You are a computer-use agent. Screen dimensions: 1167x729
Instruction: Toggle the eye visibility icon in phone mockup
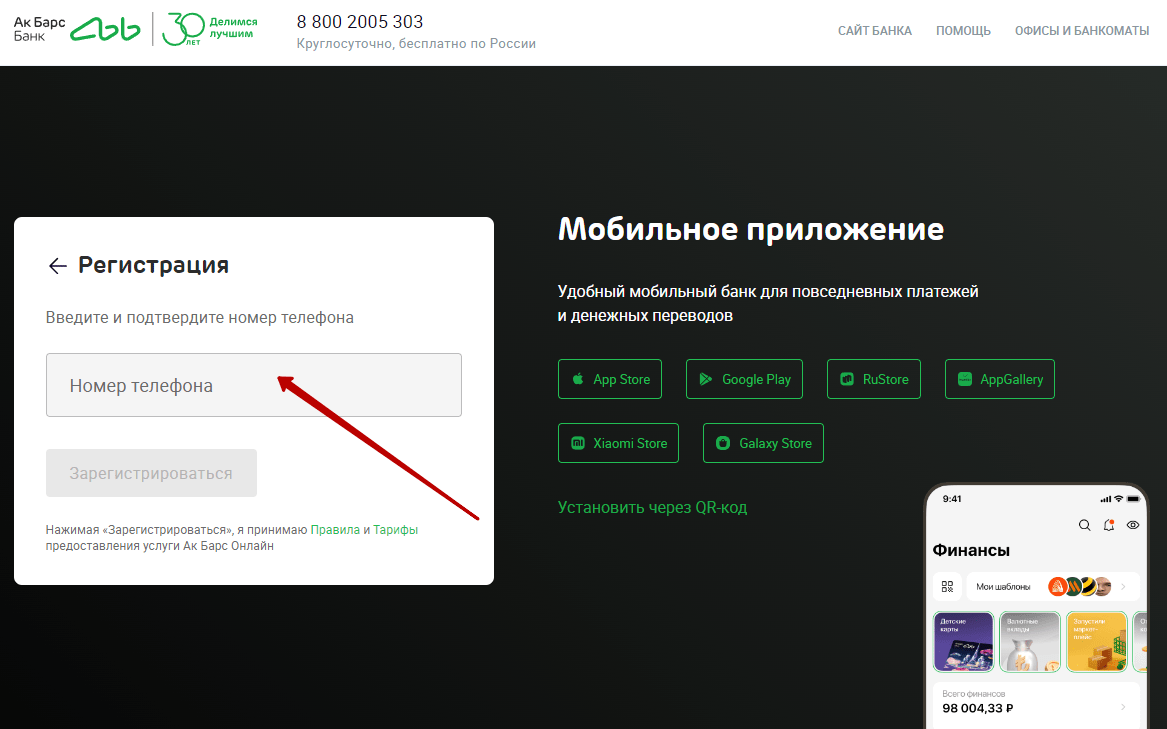click(x=1133, y=525)
